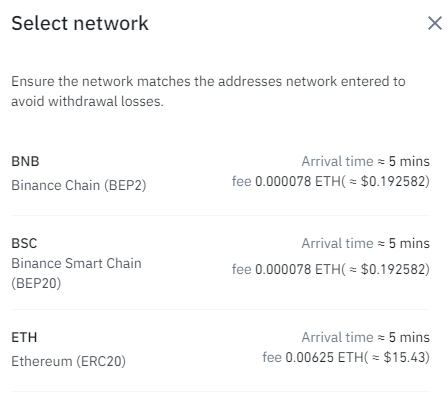Choose Binance Smart Chain (BEP20)
The width and height of the screenshot is (448, 405).
tap(76, 273)
